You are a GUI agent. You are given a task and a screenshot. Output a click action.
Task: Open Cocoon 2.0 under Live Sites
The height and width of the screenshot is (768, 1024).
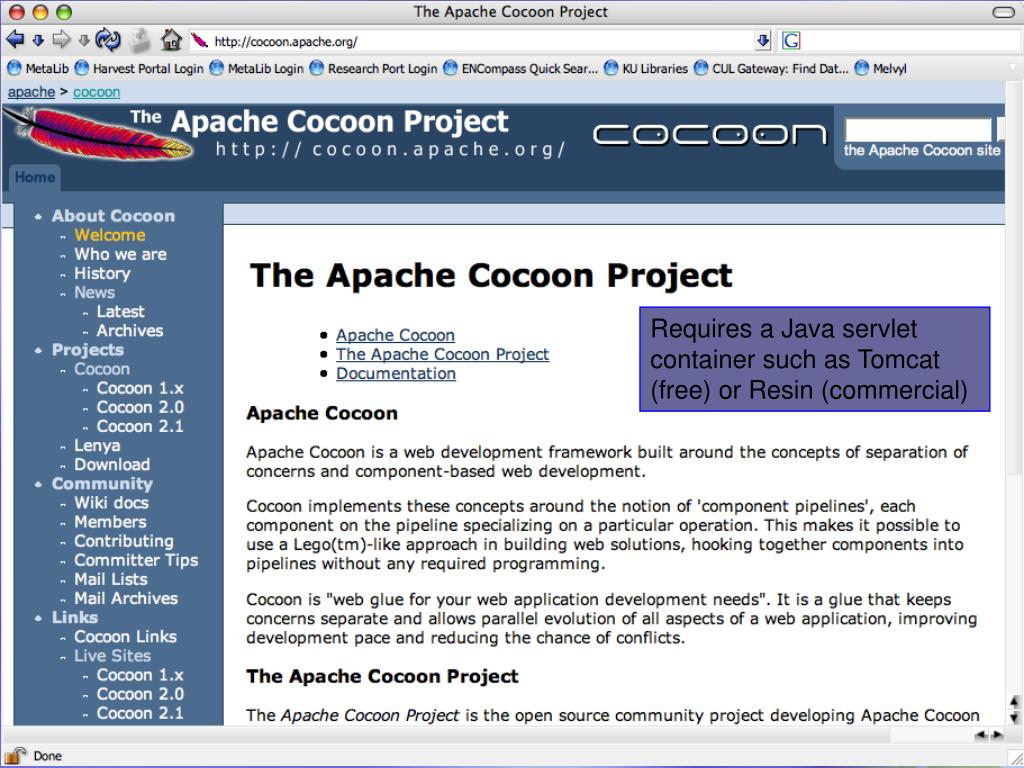pyautogui.click(x=140, y=694)
